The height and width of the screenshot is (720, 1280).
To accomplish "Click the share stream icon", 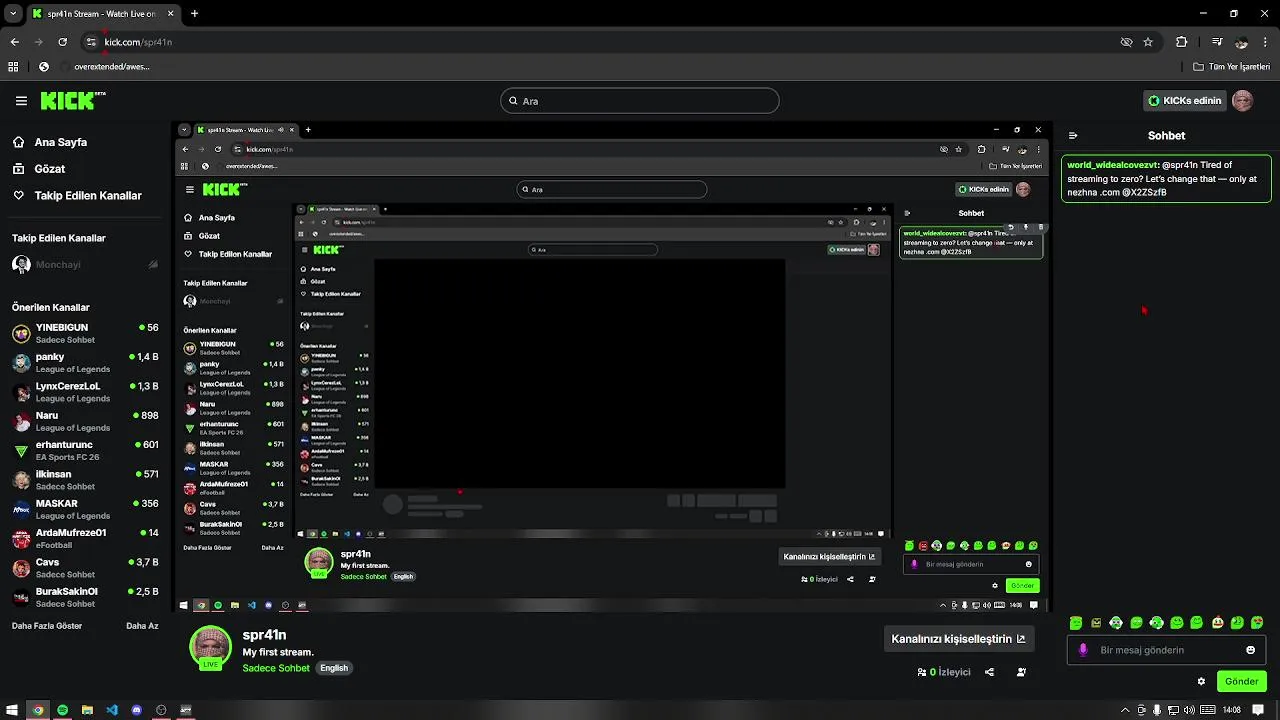I will (x=989, y=672).
